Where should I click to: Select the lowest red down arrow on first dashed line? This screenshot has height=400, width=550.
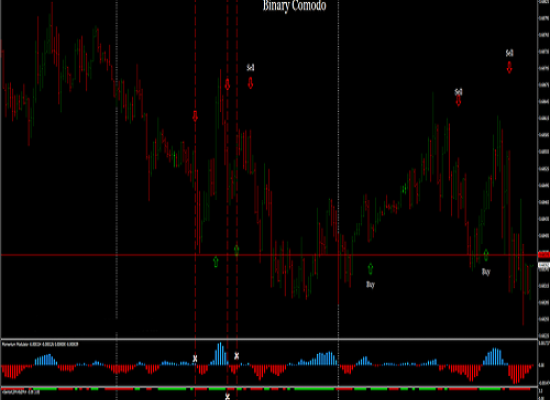click(x=195, y=116)
